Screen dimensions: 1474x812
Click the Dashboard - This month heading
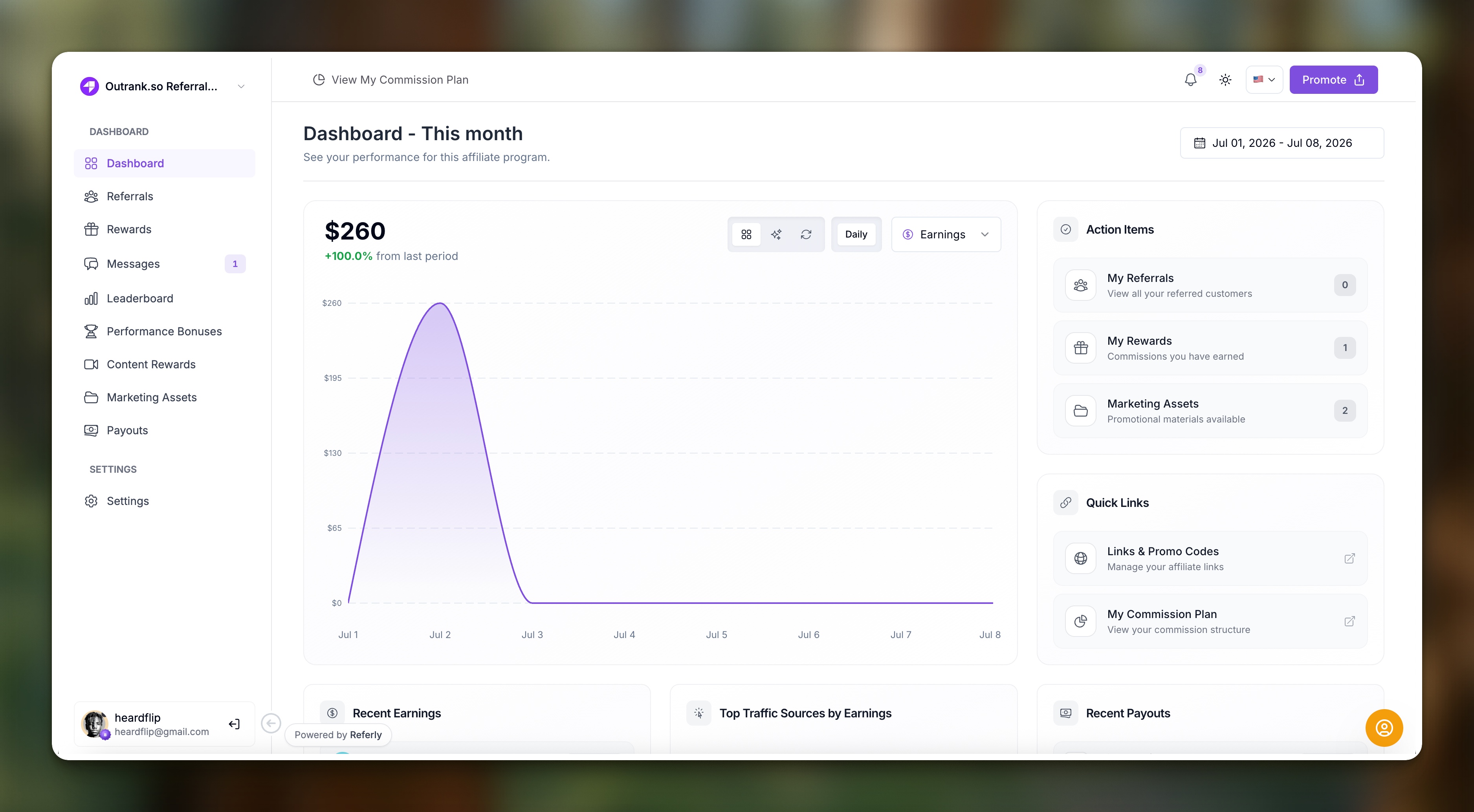413,134
